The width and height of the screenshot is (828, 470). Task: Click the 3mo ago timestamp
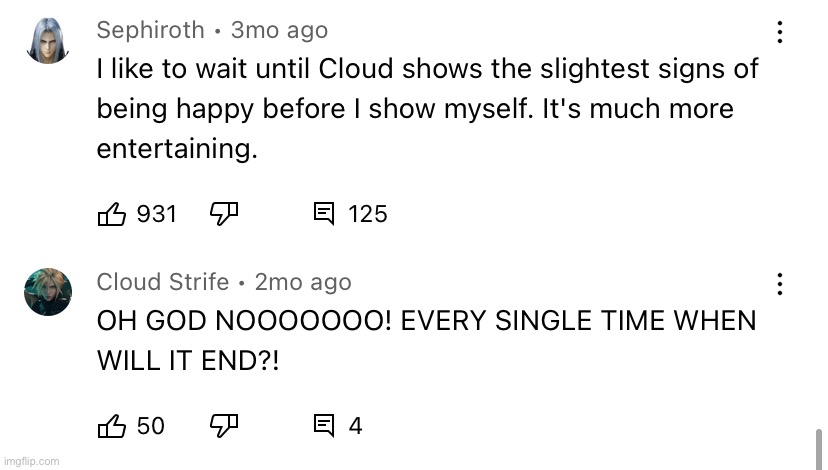279,31
